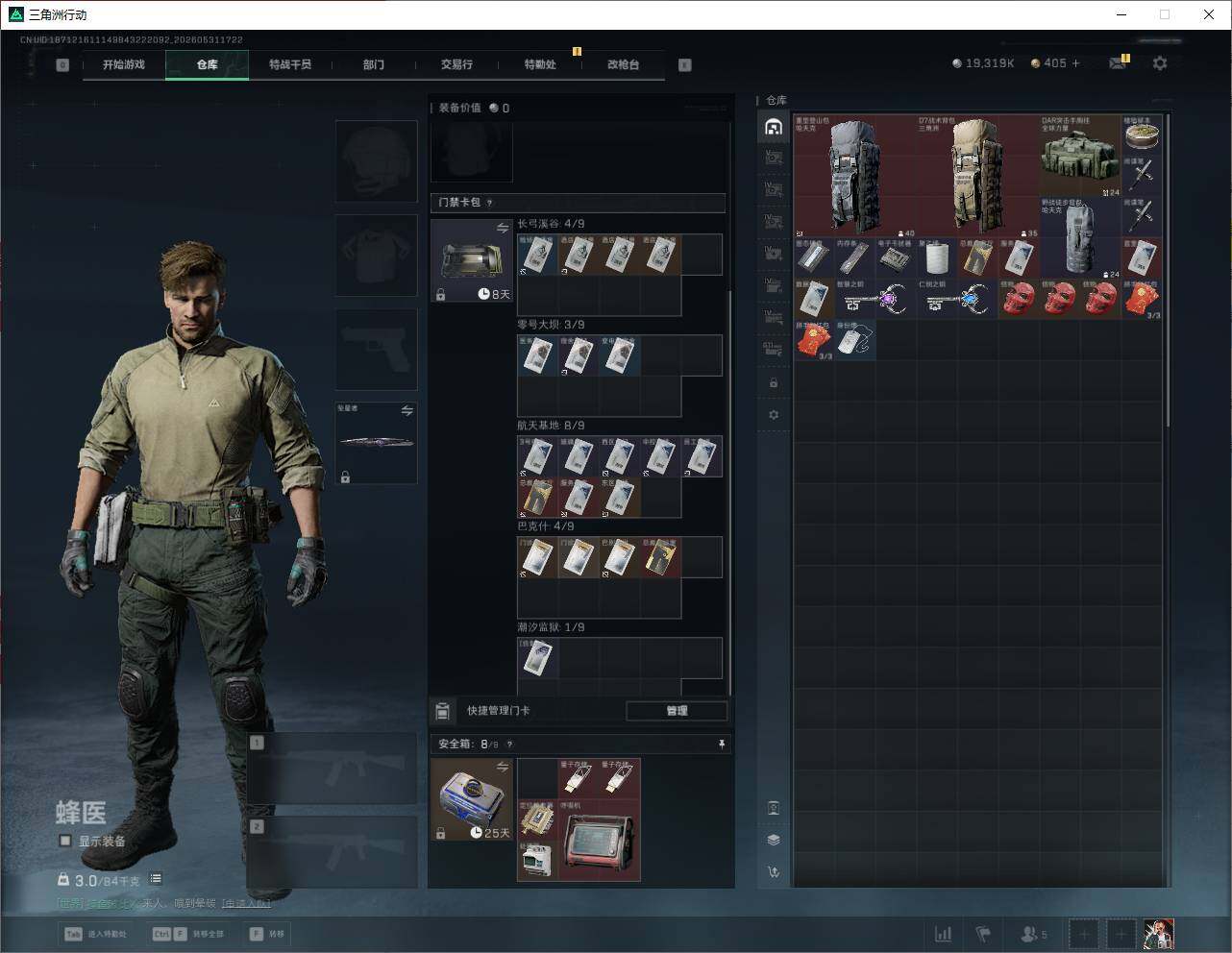Open the 特勤处 tab

540,64
